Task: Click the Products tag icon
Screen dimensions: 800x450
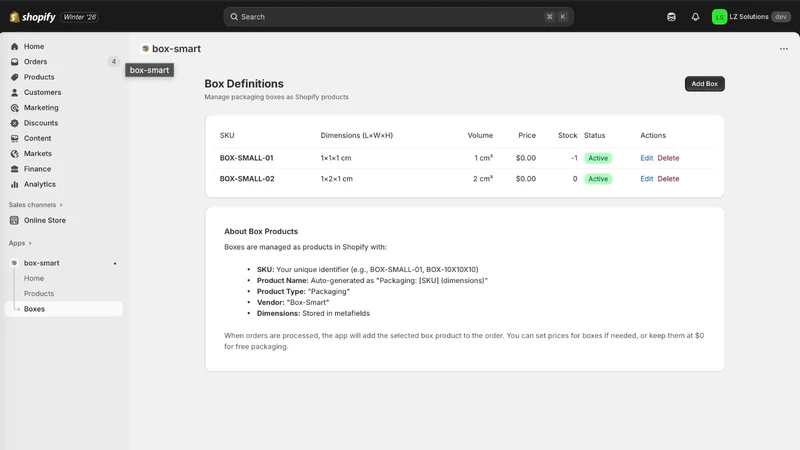Action: pos(14,77)
